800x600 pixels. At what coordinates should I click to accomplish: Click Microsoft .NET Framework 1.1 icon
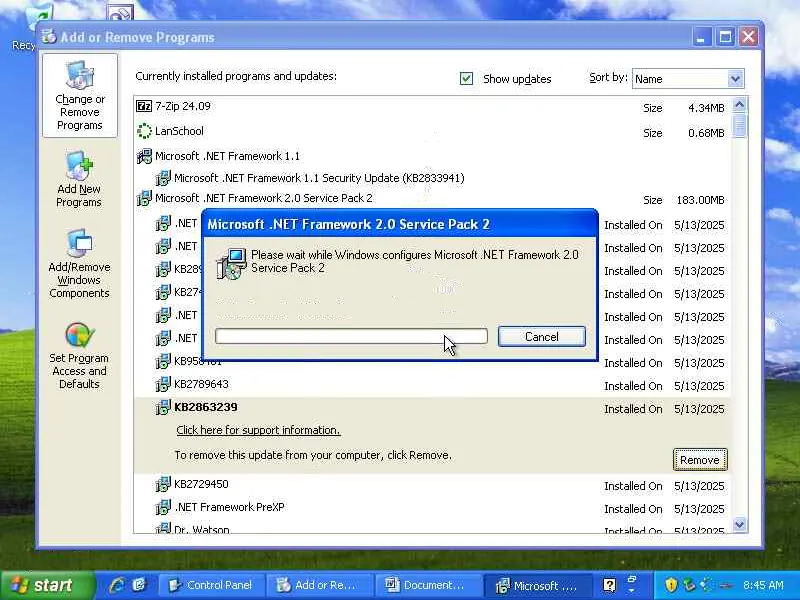tap(144, 156)
